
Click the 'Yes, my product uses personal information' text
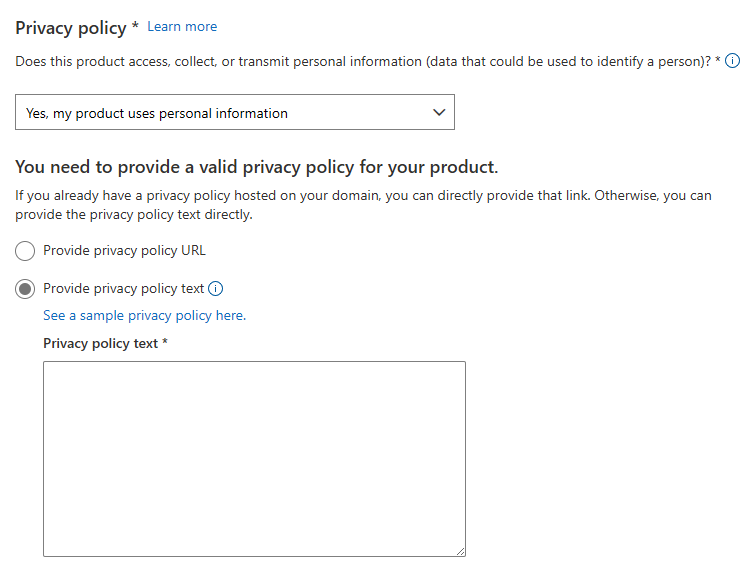click(x=157, y=114)
